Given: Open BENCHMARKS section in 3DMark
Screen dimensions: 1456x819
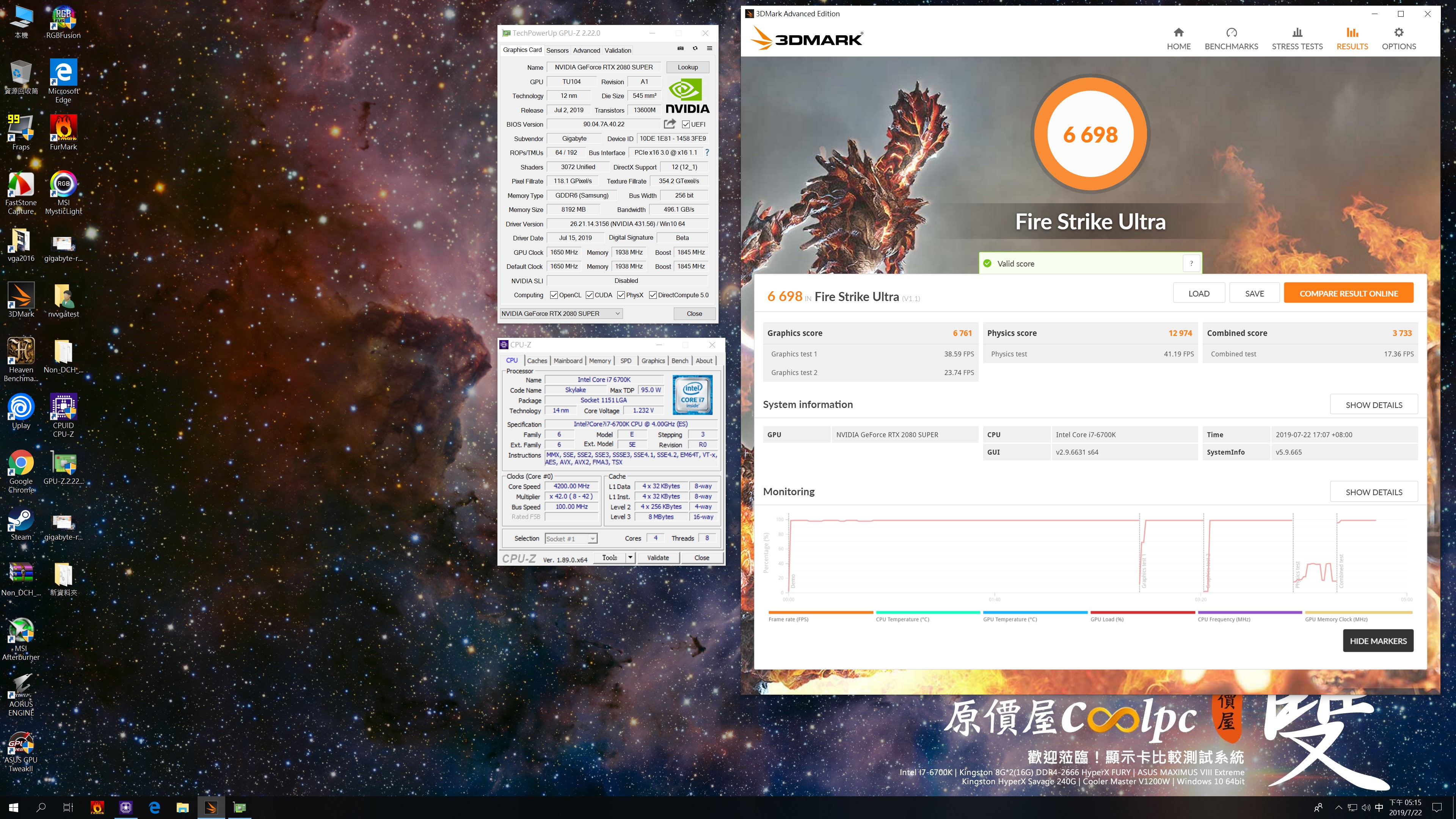Looking at the screenshot, I should click(x=1231, y=38).
